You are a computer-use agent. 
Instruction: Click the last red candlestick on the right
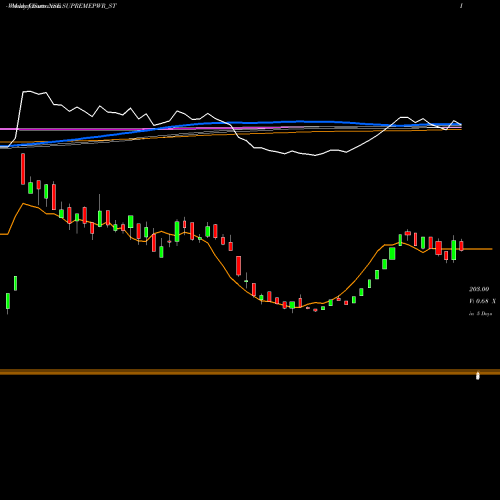point(461,246)
